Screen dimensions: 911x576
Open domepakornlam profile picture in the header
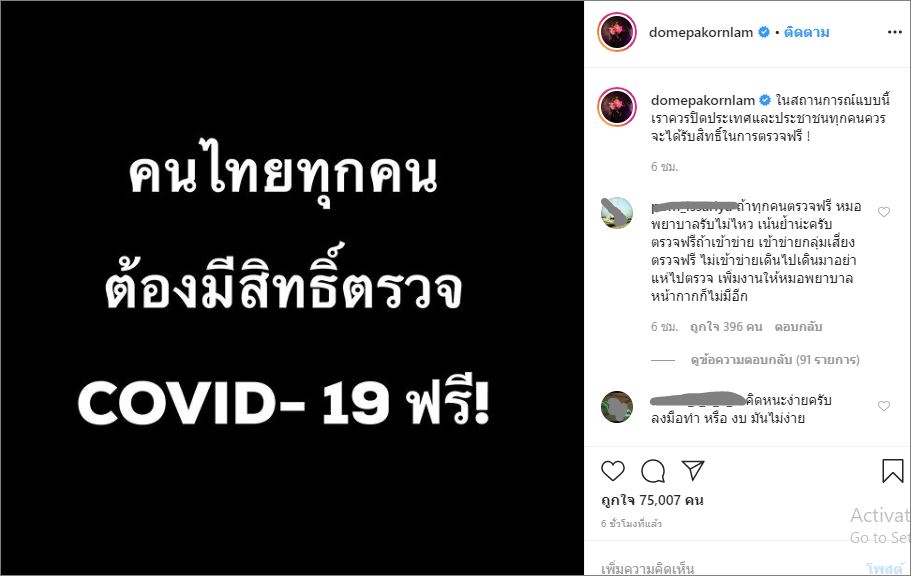click(x=617, y=32)
